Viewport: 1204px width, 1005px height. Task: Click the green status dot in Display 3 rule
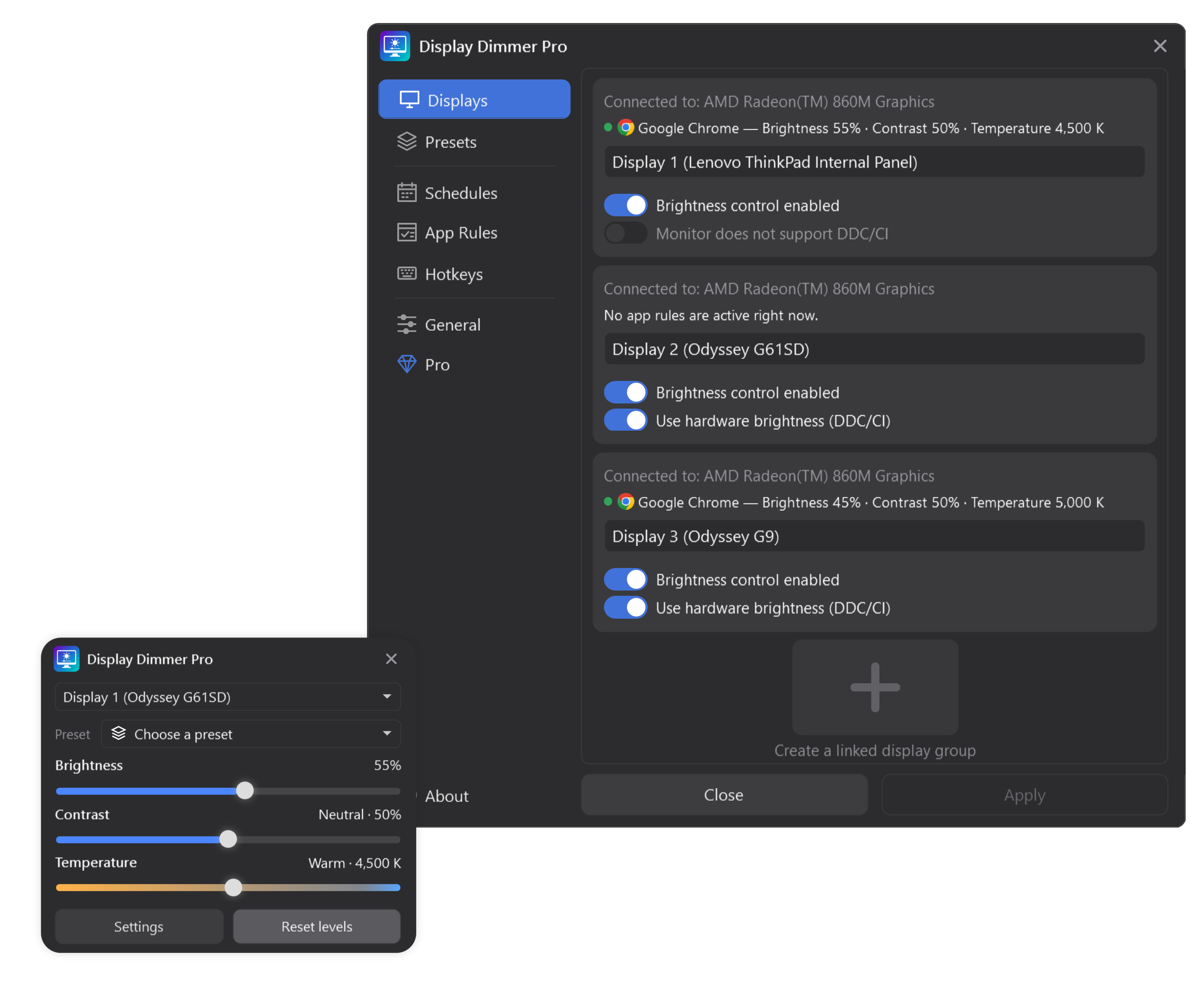(608, 501)
